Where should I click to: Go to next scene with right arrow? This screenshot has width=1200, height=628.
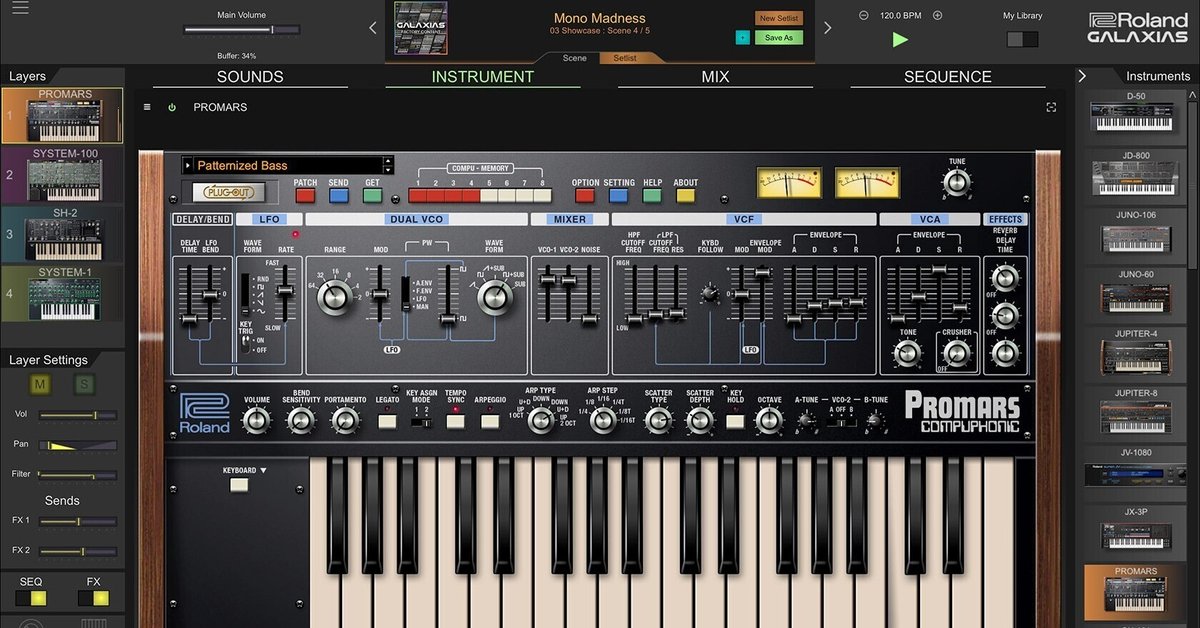tap(827, 28)
